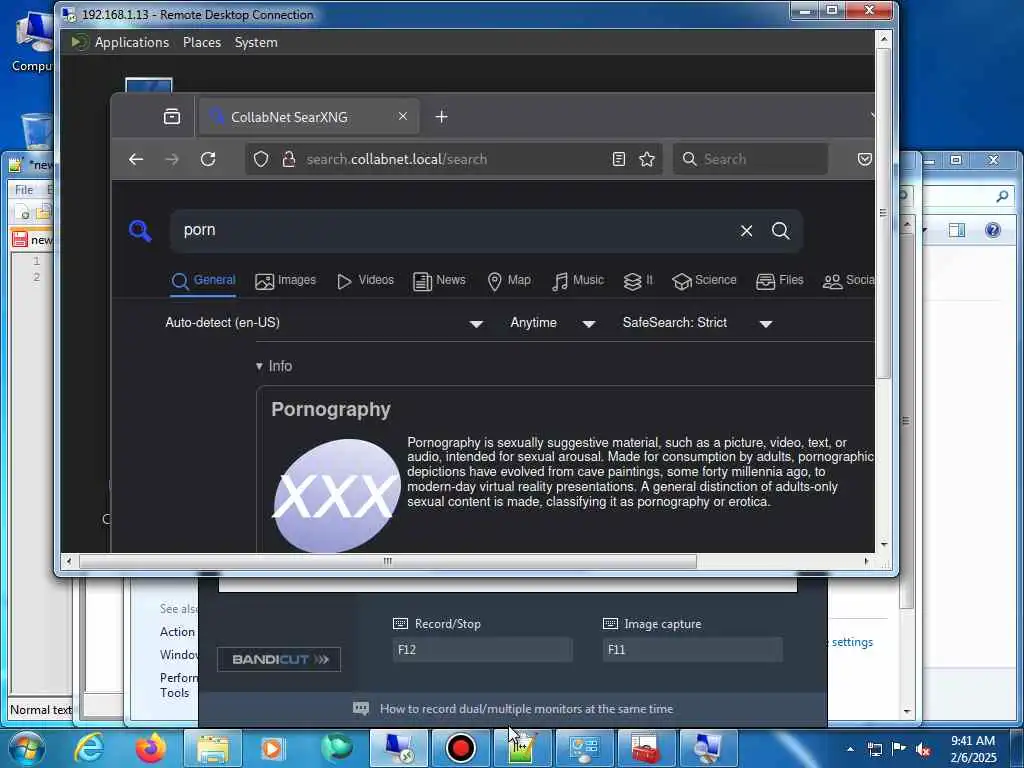The height and width of the screenshot is (768, 1024).
Task: Open the red toolbox taskbar icon
Action: (647, 748)
